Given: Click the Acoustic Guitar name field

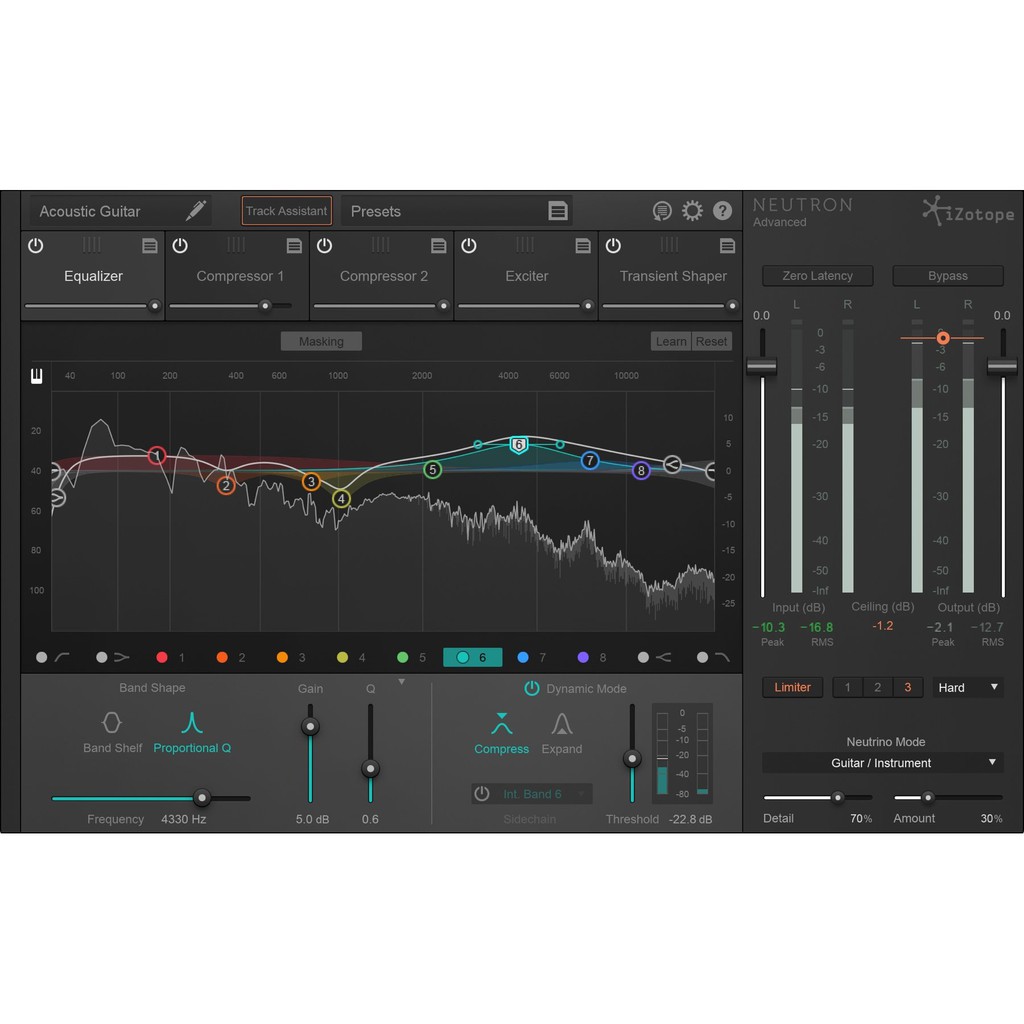Looking at the screenshot, I should tap(120, 211).
